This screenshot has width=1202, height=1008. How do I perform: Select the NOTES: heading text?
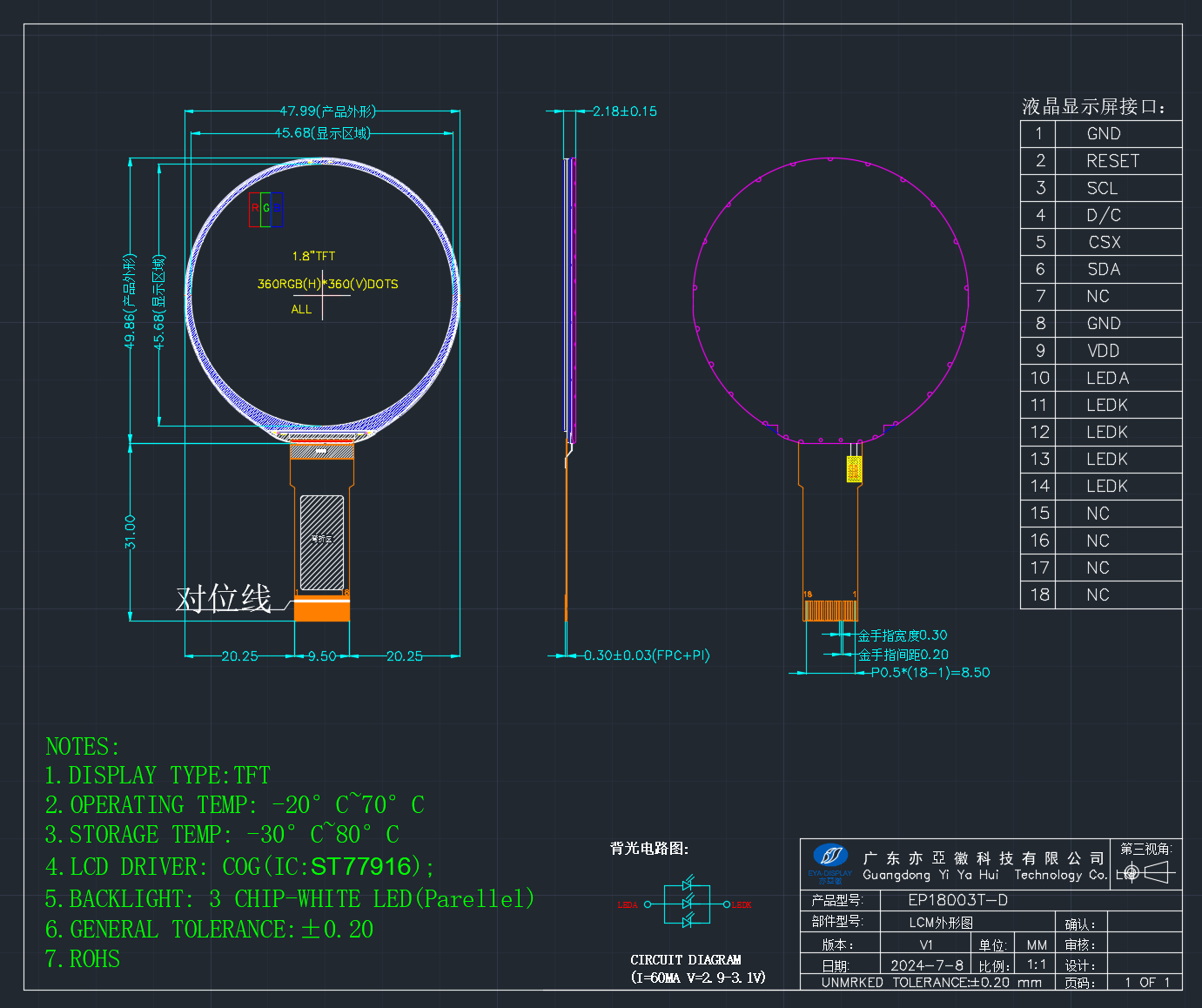click(x=83, y=747)
